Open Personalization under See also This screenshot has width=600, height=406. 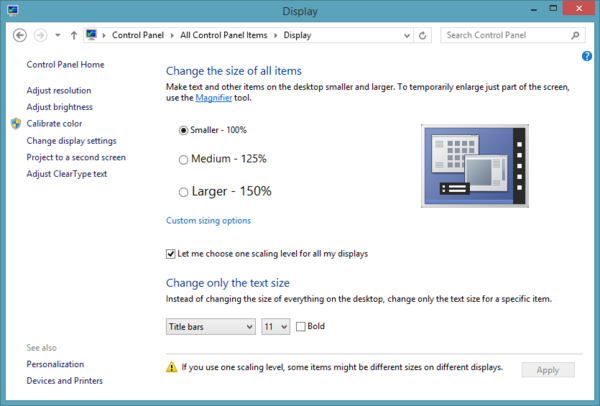(55, 364)
